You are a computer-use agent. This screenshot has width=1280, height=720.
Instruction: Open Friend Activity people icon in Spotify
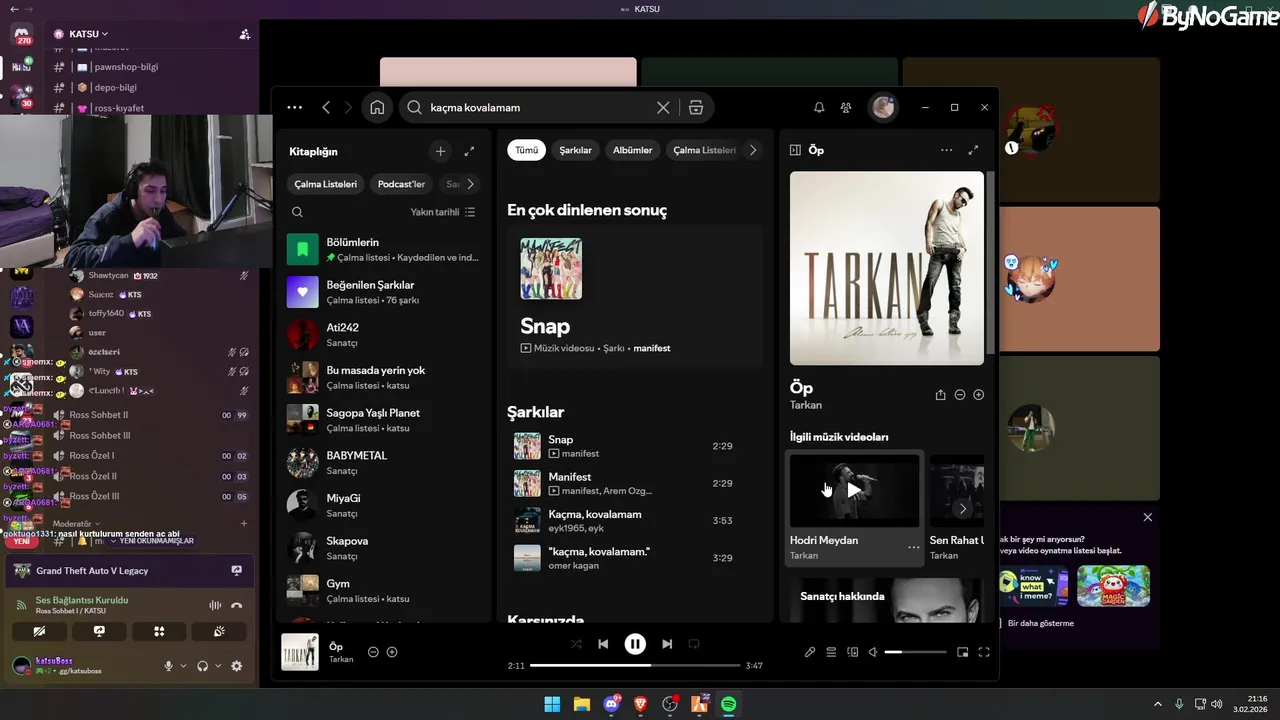point(846,107)
